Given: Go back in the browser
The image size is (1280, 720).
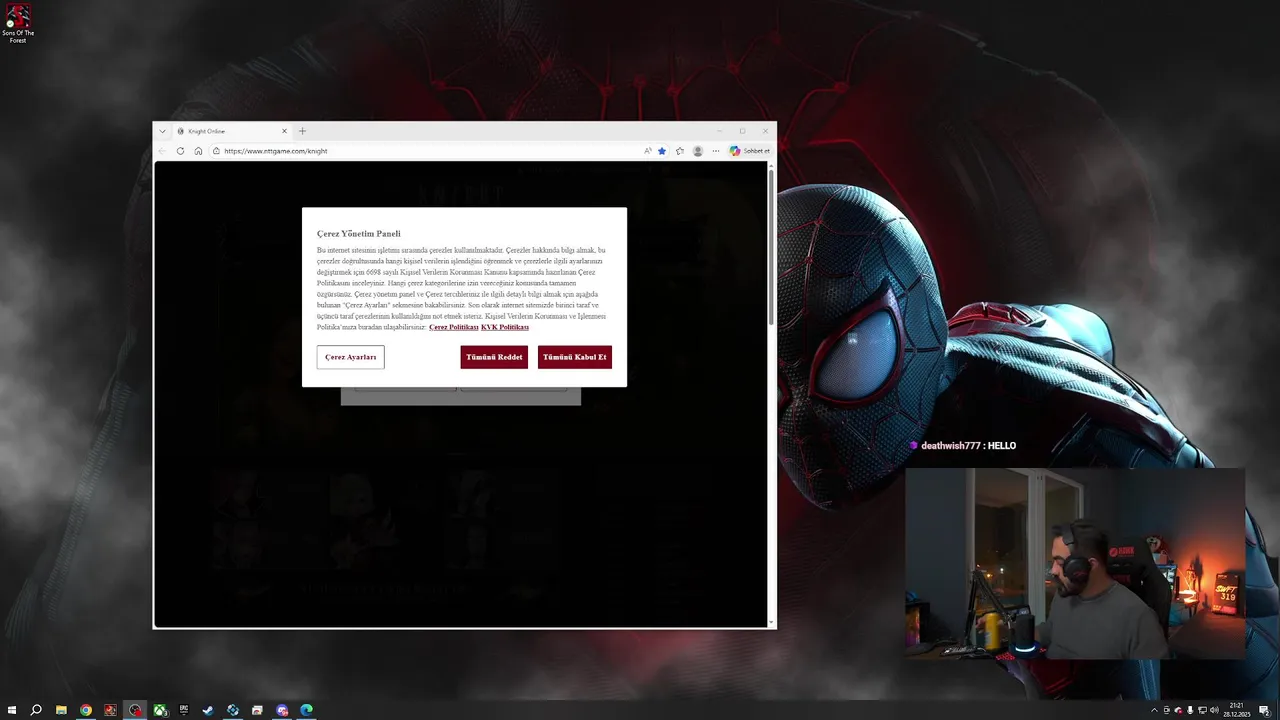Looking at the screenshot, I should click(162, 151).
